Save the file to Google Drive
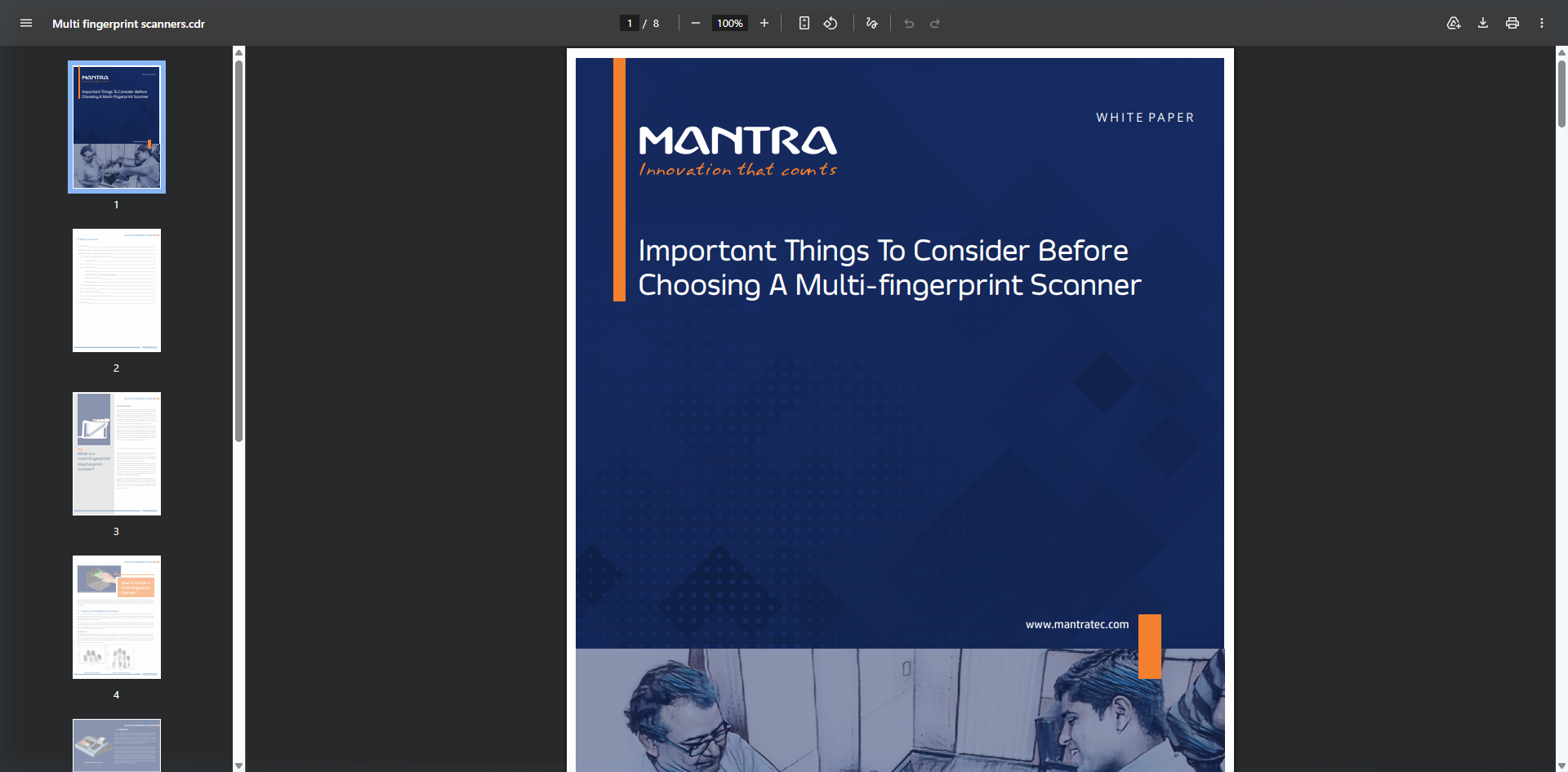Screen dimensions: 1568x772 coord(1454,23)
